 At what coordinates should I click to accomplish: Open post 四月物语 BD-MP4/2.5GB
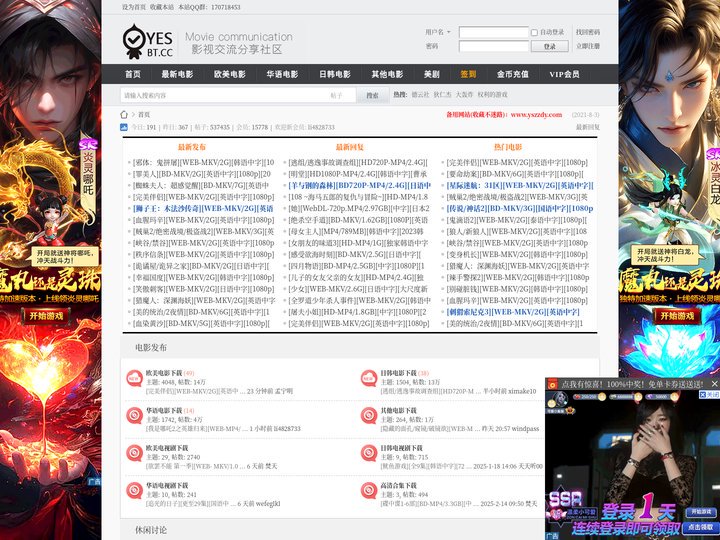click(356, 266)
